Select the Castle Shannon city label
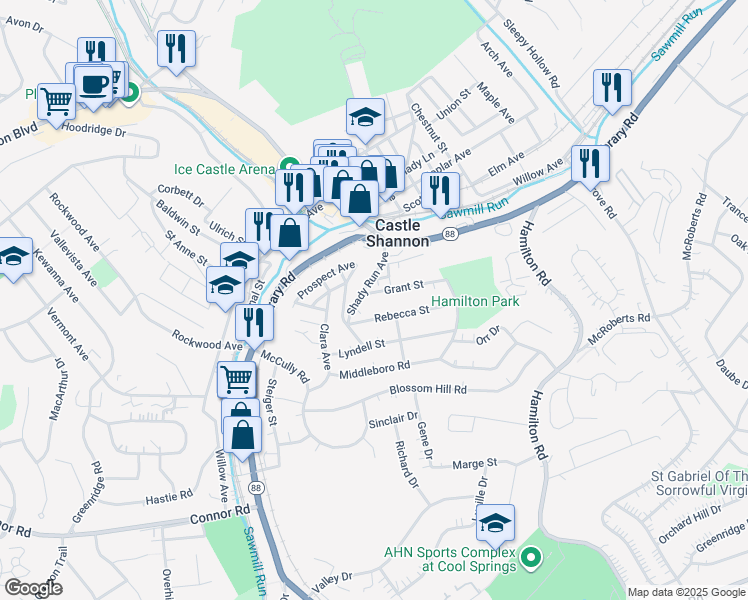 click(x=398, y=233)
